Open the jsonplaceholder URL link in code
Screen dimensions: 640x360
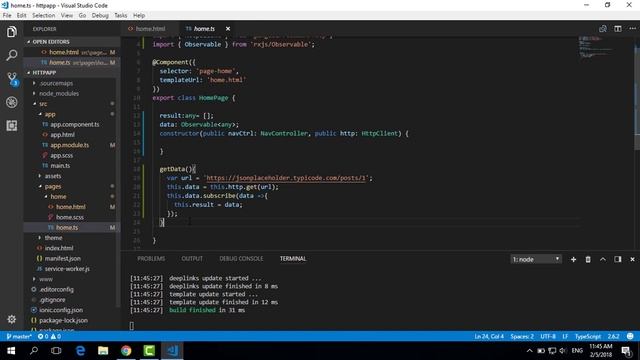click(x=286, y=178)
